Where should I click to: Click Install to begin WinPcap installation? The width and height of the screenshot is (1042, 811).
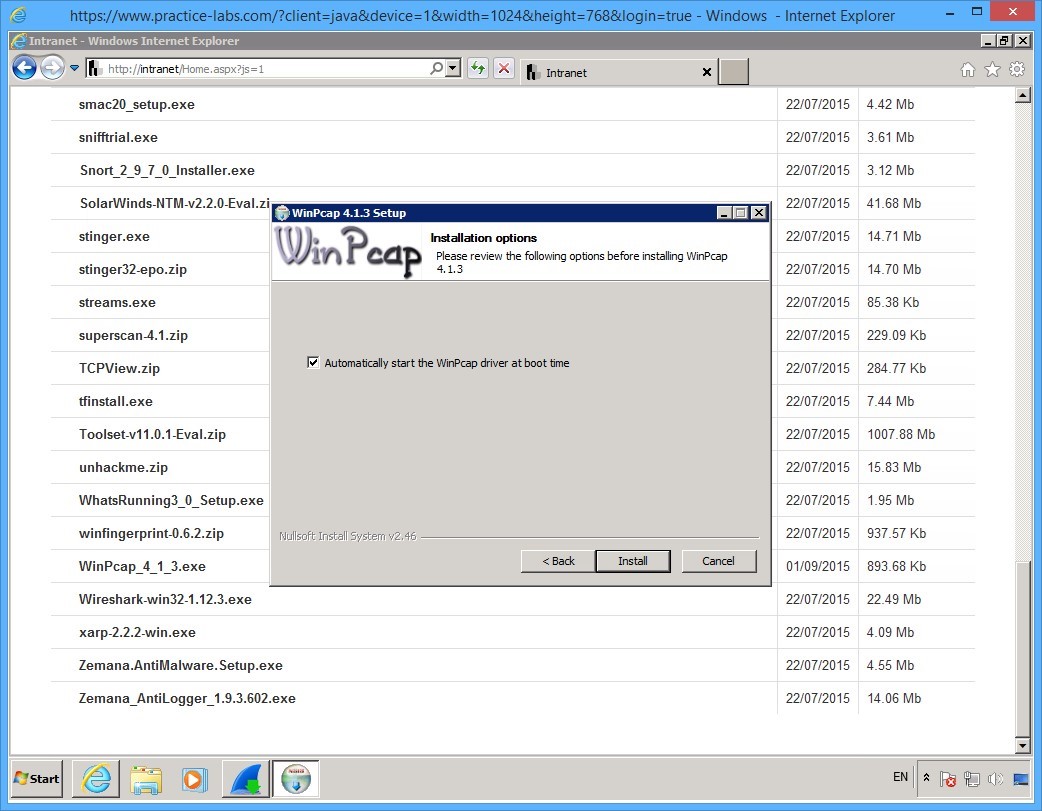pyautogui.click(x=633, y=561)
